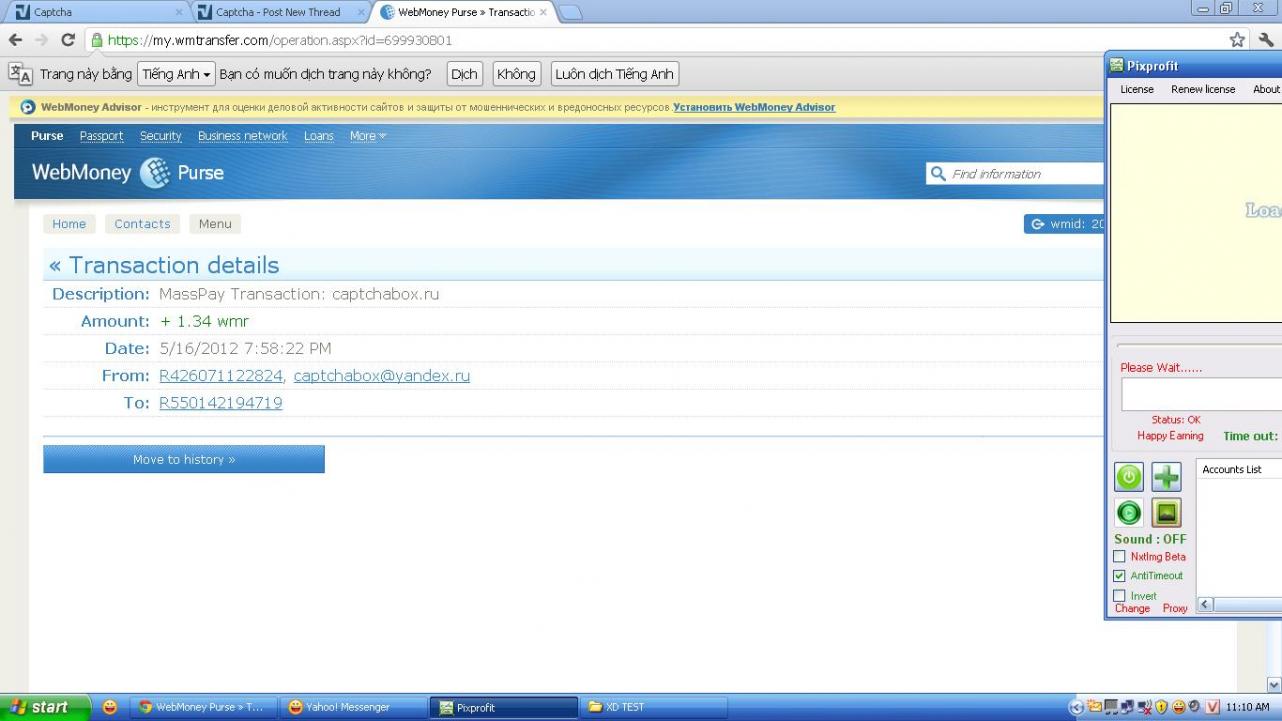Screen dimensions: 1282x721
Task: Click the Install WebMoney Advisor link
Action: click(754, 107)
